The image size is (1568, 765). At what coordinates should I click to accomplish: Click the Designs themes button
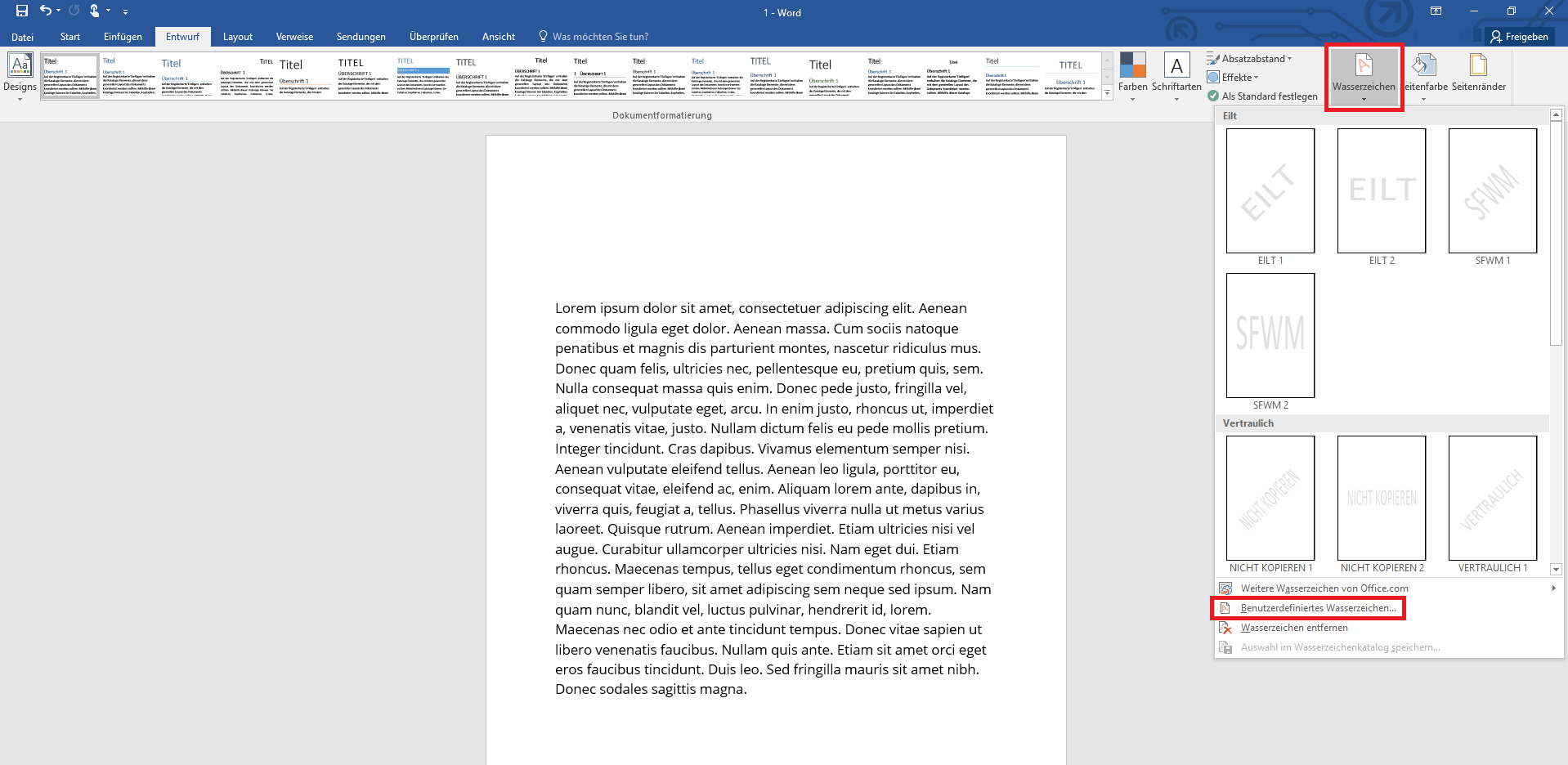20,75
